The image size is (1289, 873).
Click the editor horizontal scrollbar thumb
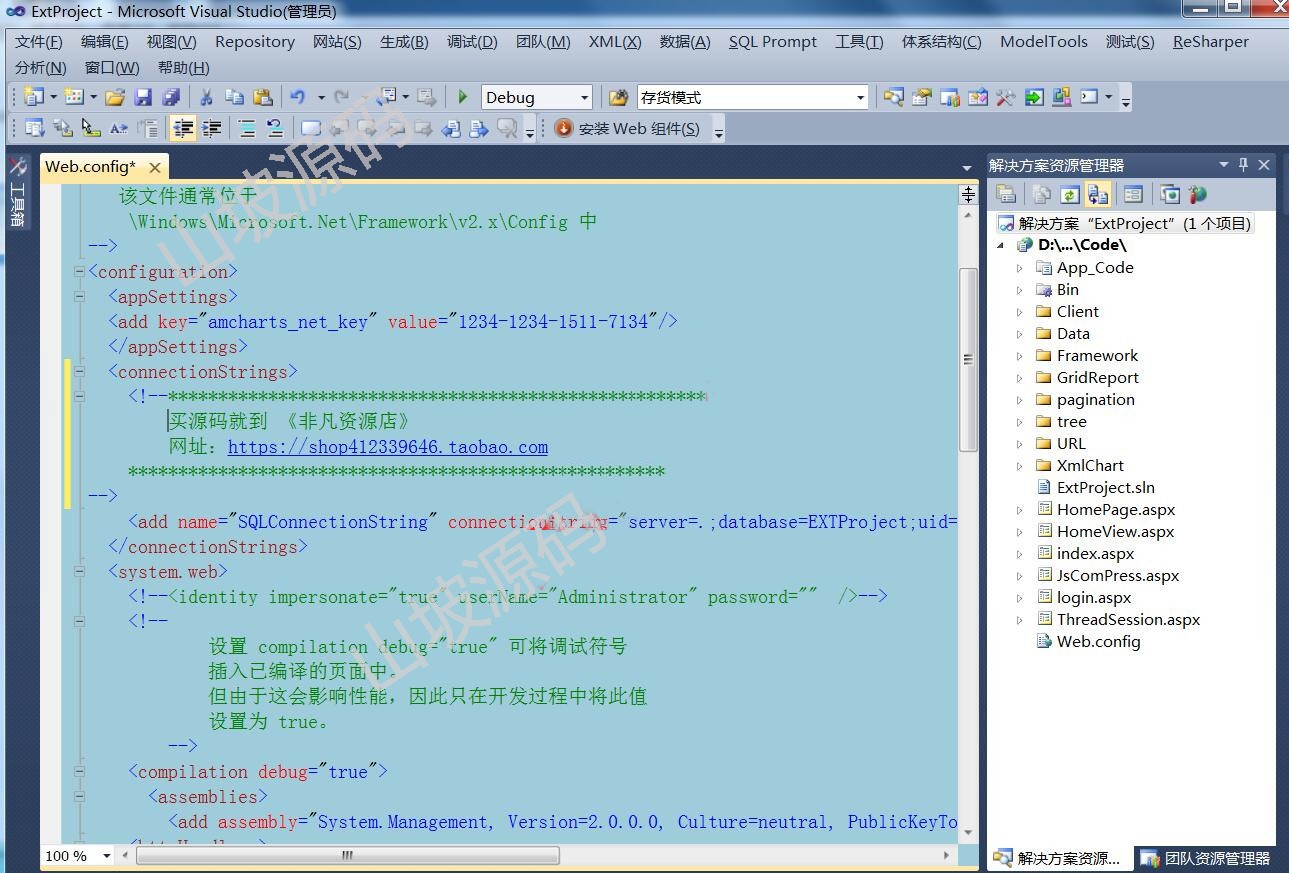348,856
